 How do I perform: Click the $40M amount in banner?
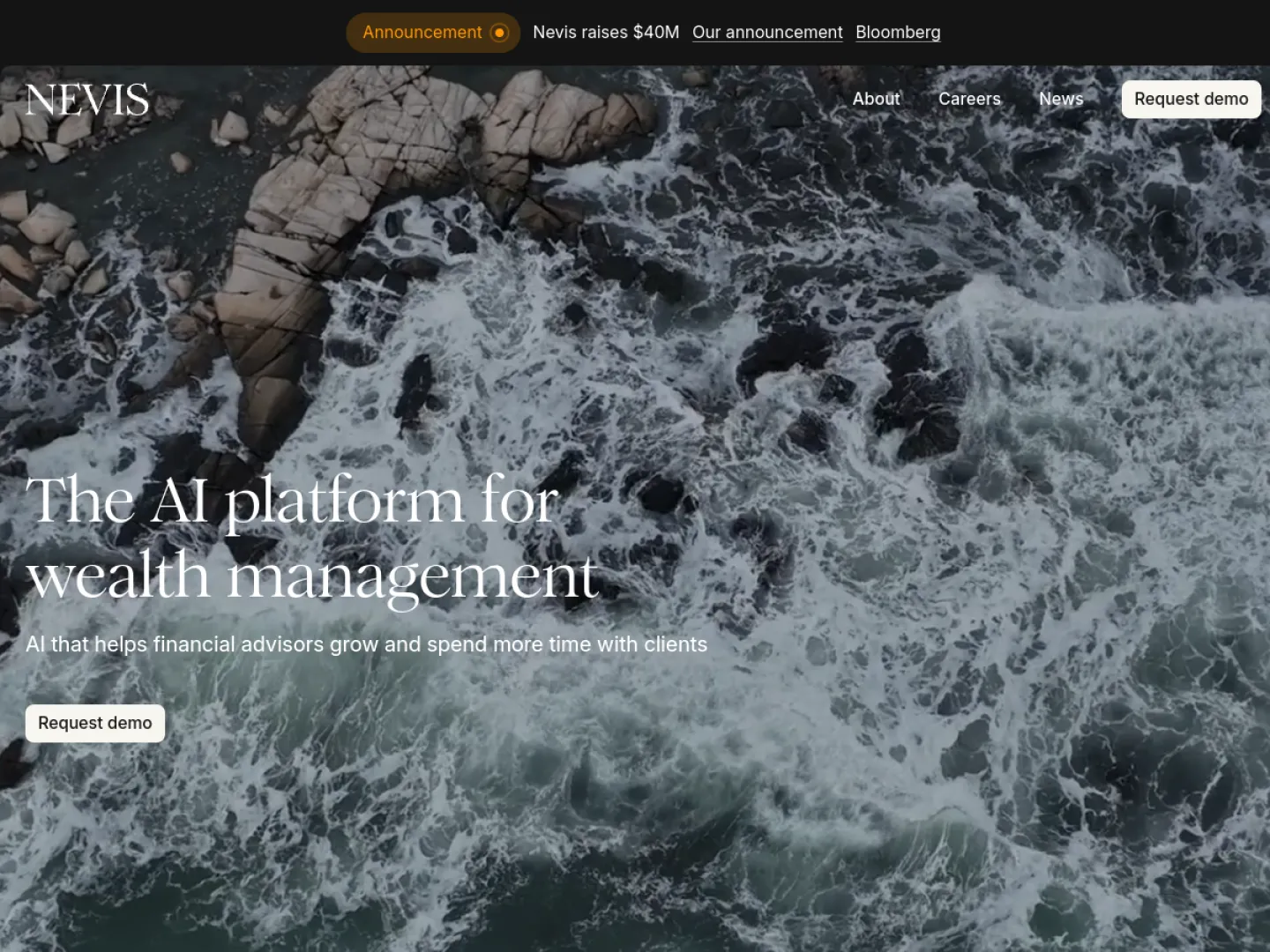656,33
